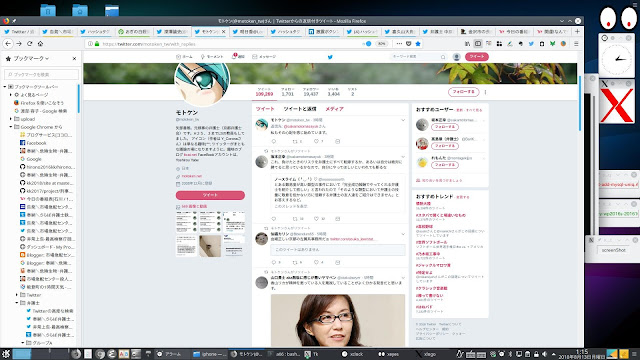The height and width of the screenshot is (360, 640).
Task: Expand the most visited pages folder
Action: (11, 95)
